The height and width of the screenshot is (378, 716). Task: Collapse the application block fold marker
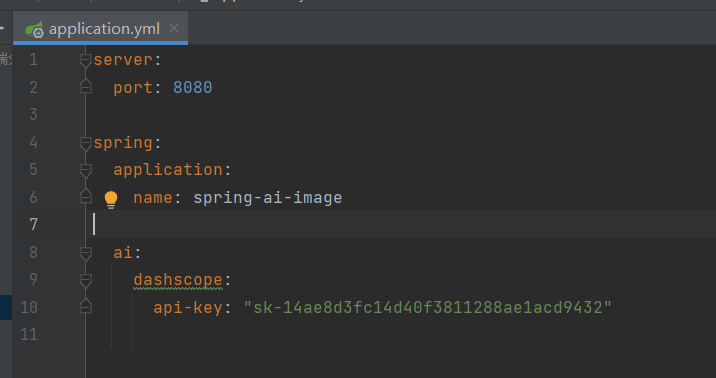(85, 171)
